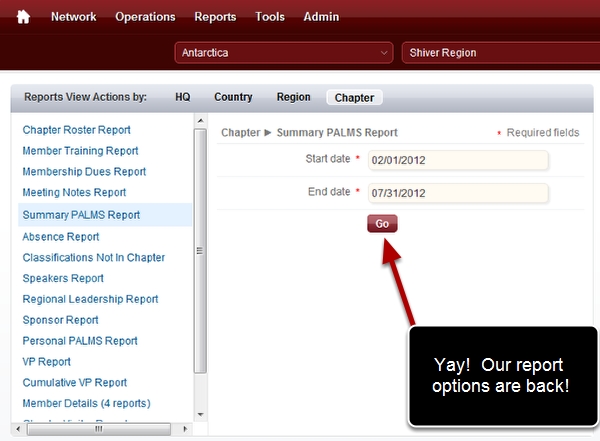Open the Admin menu
600x441 pixels.
click(321, 17)
